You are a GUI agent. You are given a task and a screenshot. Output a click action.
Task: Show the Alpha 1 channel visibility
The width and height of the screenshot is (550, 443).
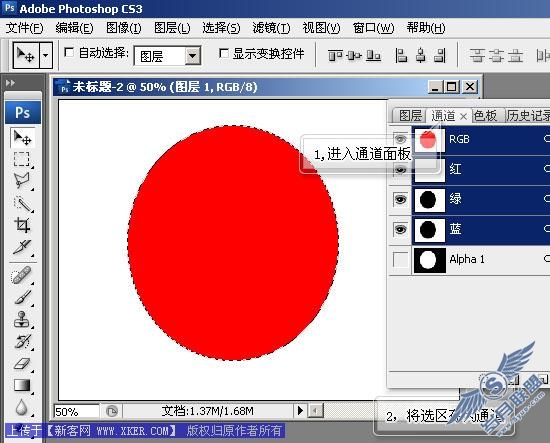[x=401, y=260]
